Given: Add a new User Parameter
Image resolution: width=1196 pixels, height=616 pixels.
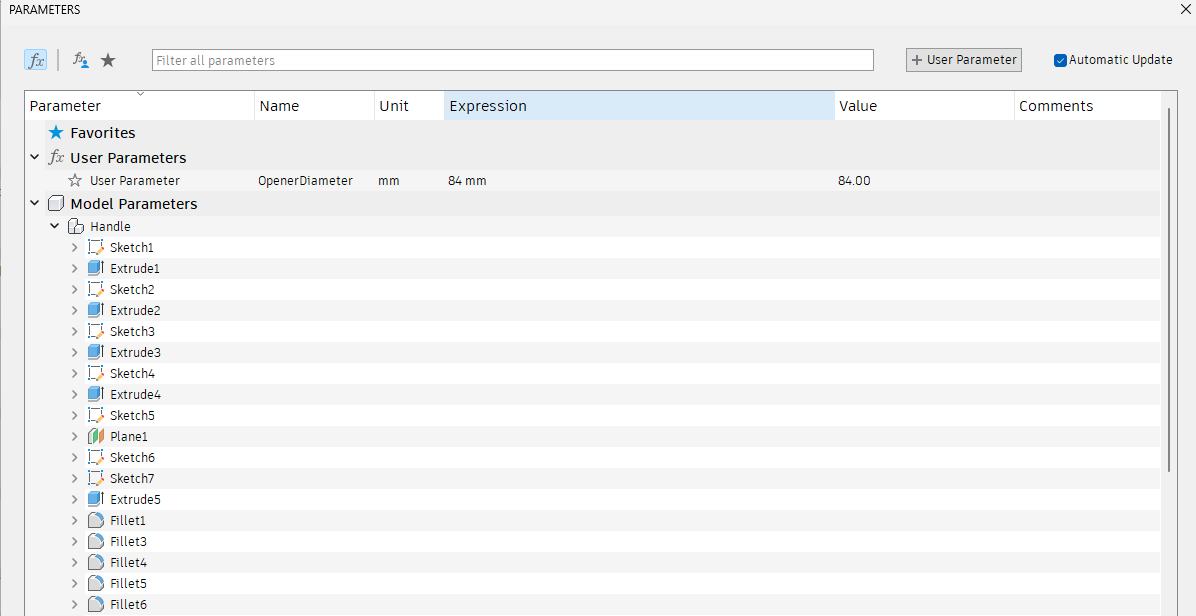Looking at the screenshot, I should 963,59.
